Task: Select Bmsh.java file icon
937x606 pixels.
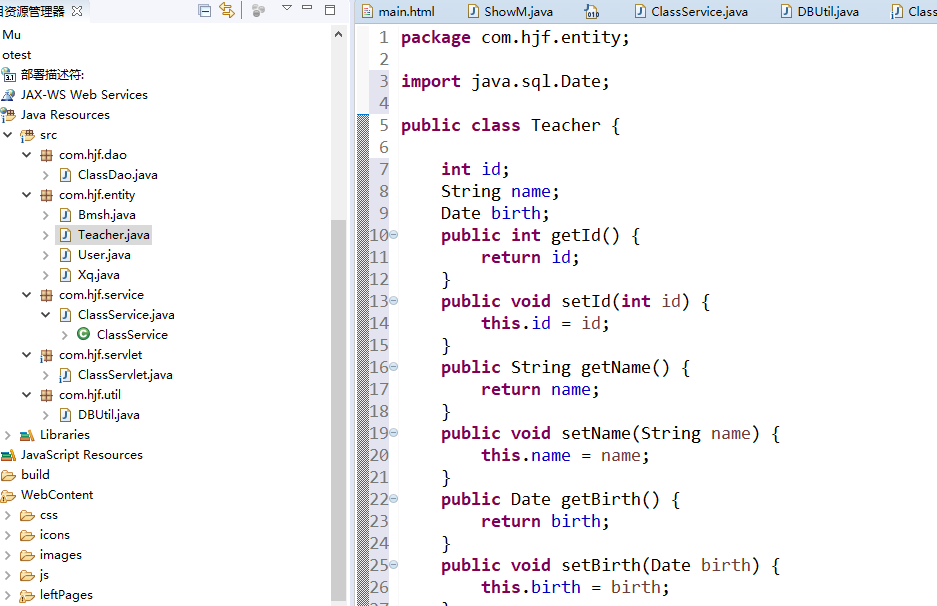Action: pos(66,215)
